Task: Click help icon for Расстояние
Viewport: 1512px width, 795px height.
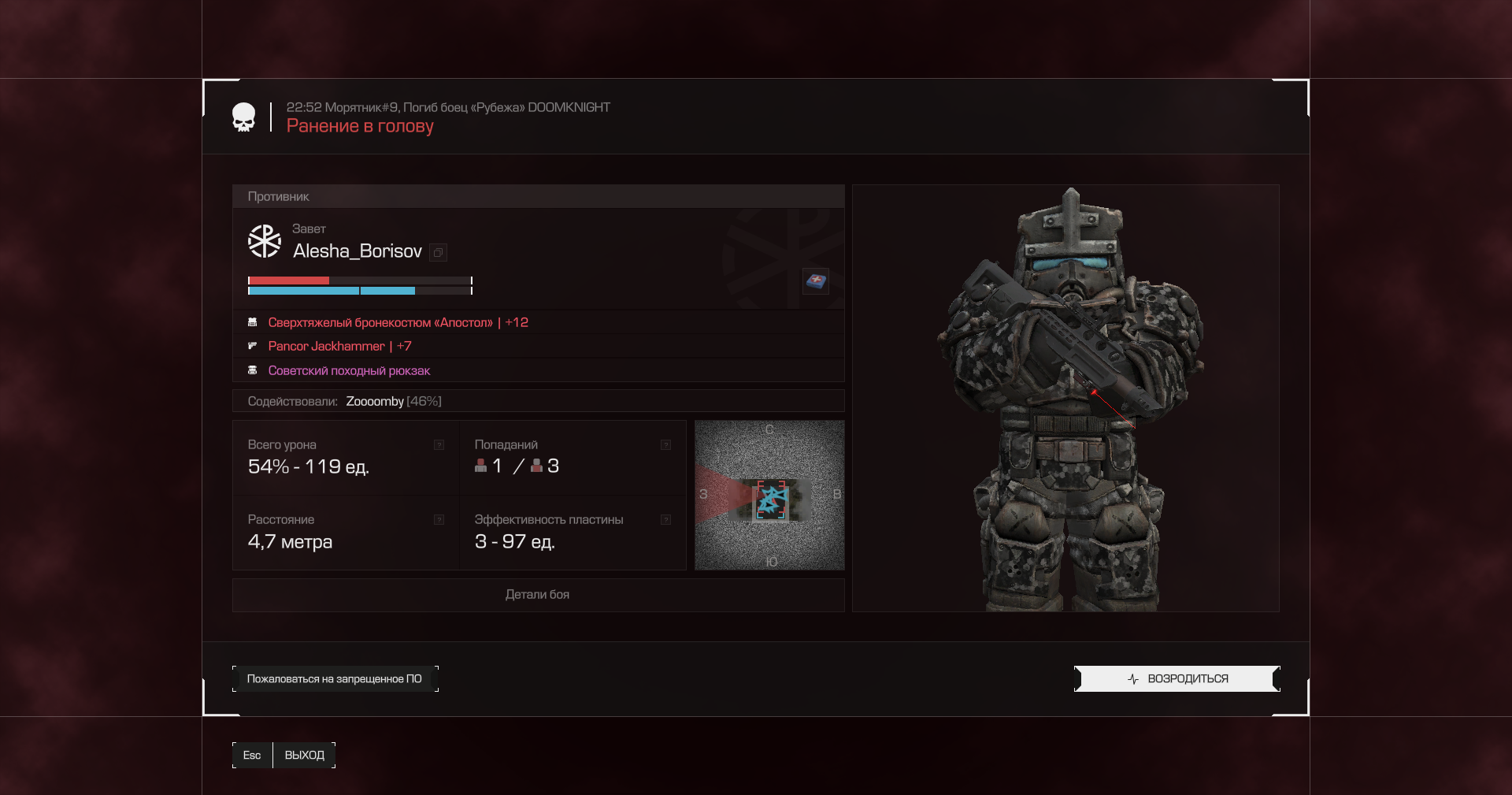Action: 439,520
